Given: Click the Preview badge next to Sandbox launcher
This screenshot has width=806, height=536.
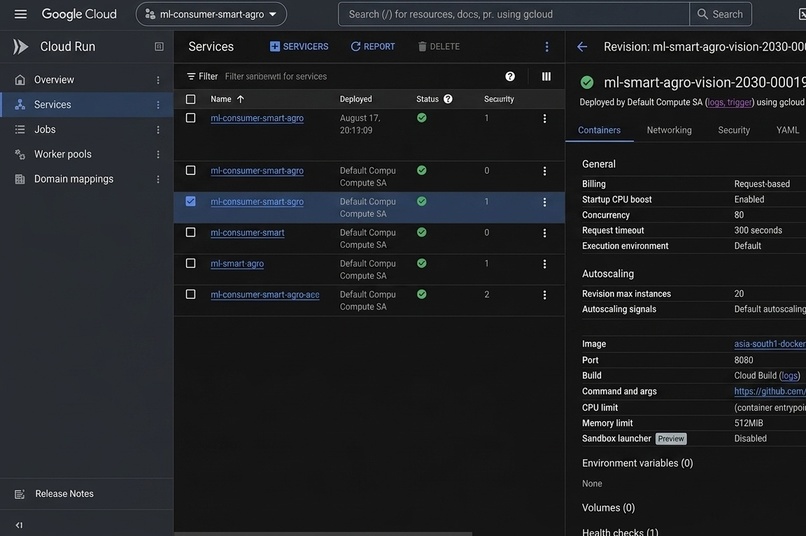Looking at the screenshot, I should click(x=671, y=438).
